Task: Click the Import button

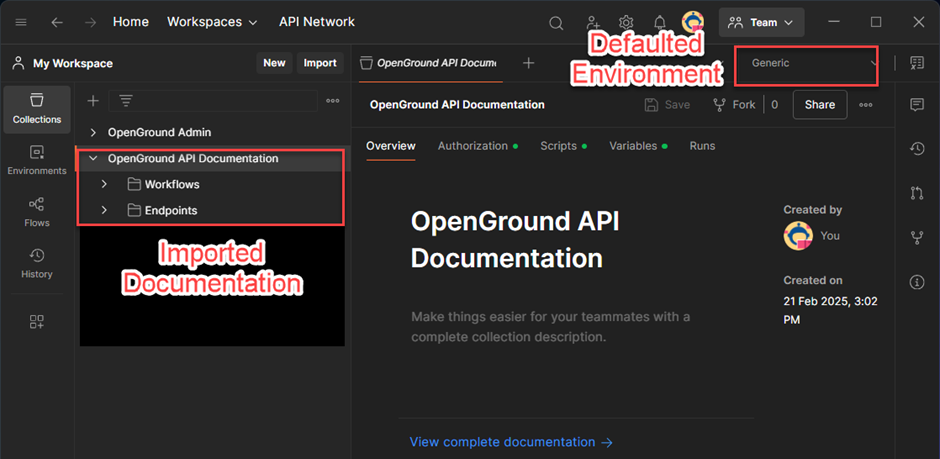Action: [x=320, y=63]
